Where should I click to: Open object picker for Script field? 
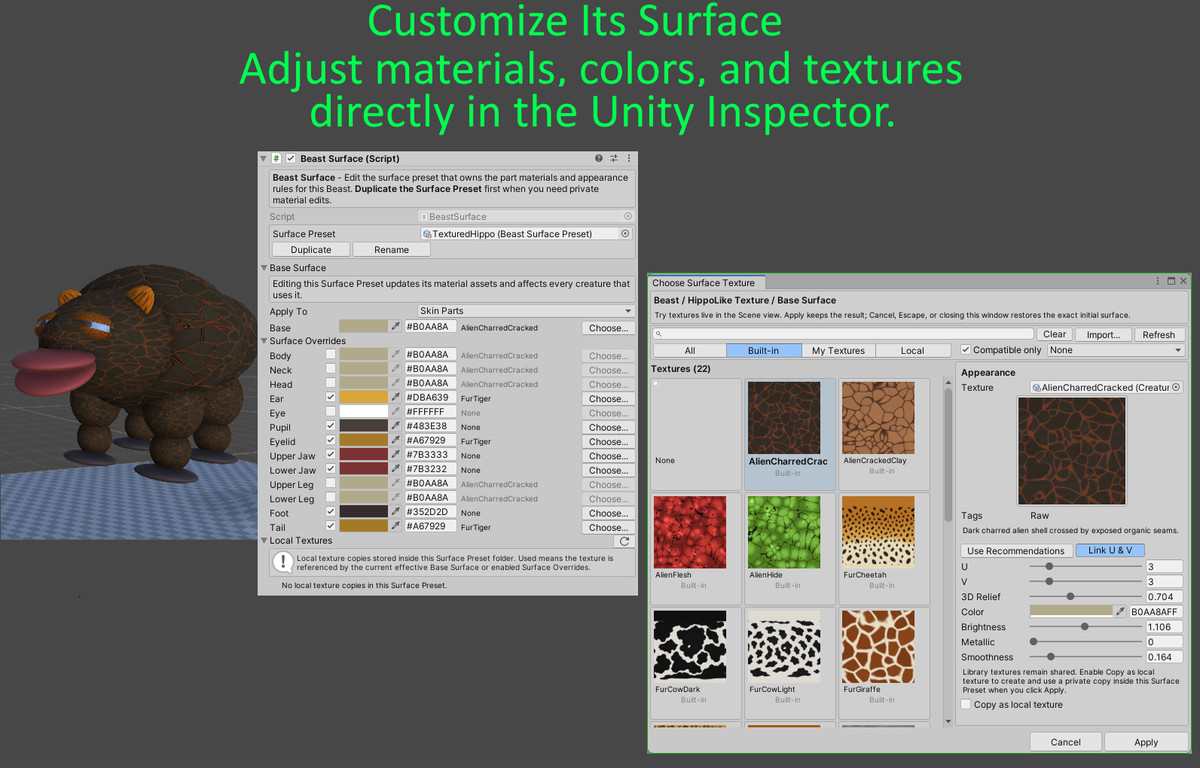(628, 216)
